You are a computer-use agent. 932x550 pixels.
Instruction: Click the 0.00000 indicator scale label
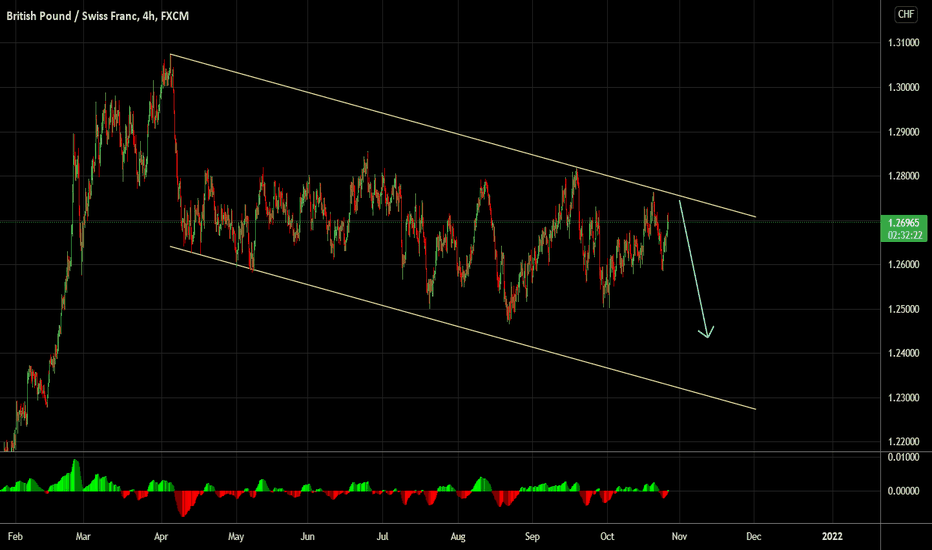point(903,491)
